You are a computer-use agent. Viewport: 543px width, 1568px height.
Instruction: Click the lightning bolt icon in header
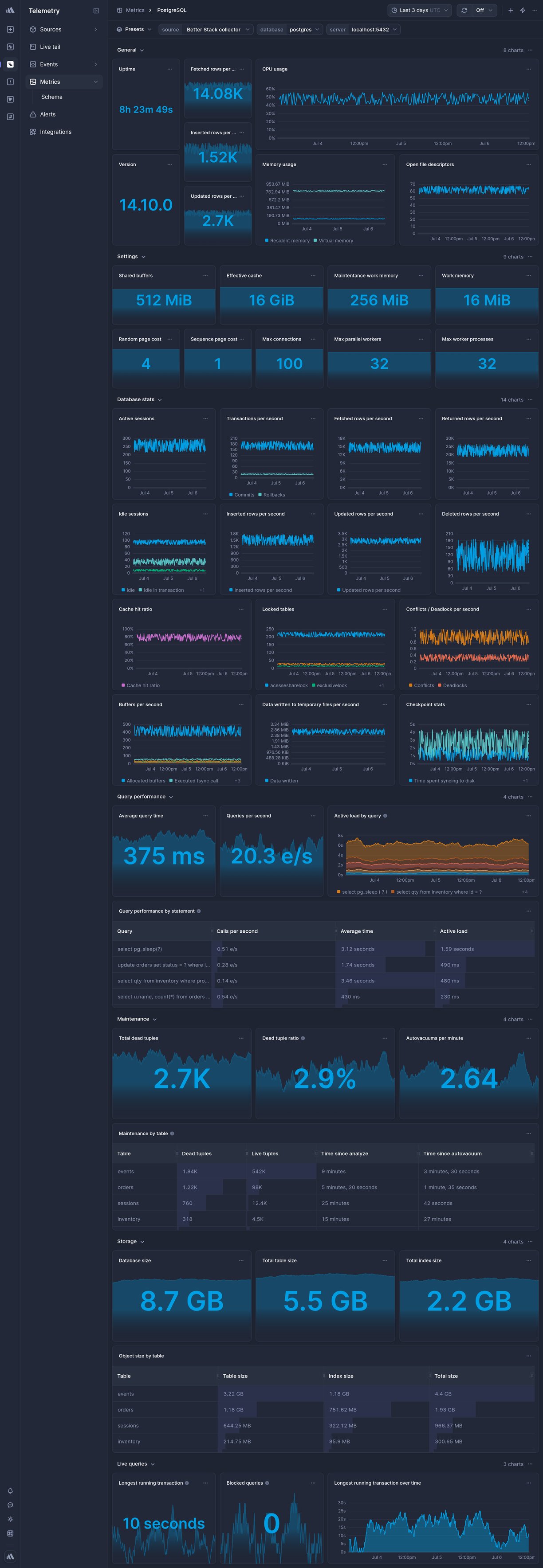click(523, 10)
